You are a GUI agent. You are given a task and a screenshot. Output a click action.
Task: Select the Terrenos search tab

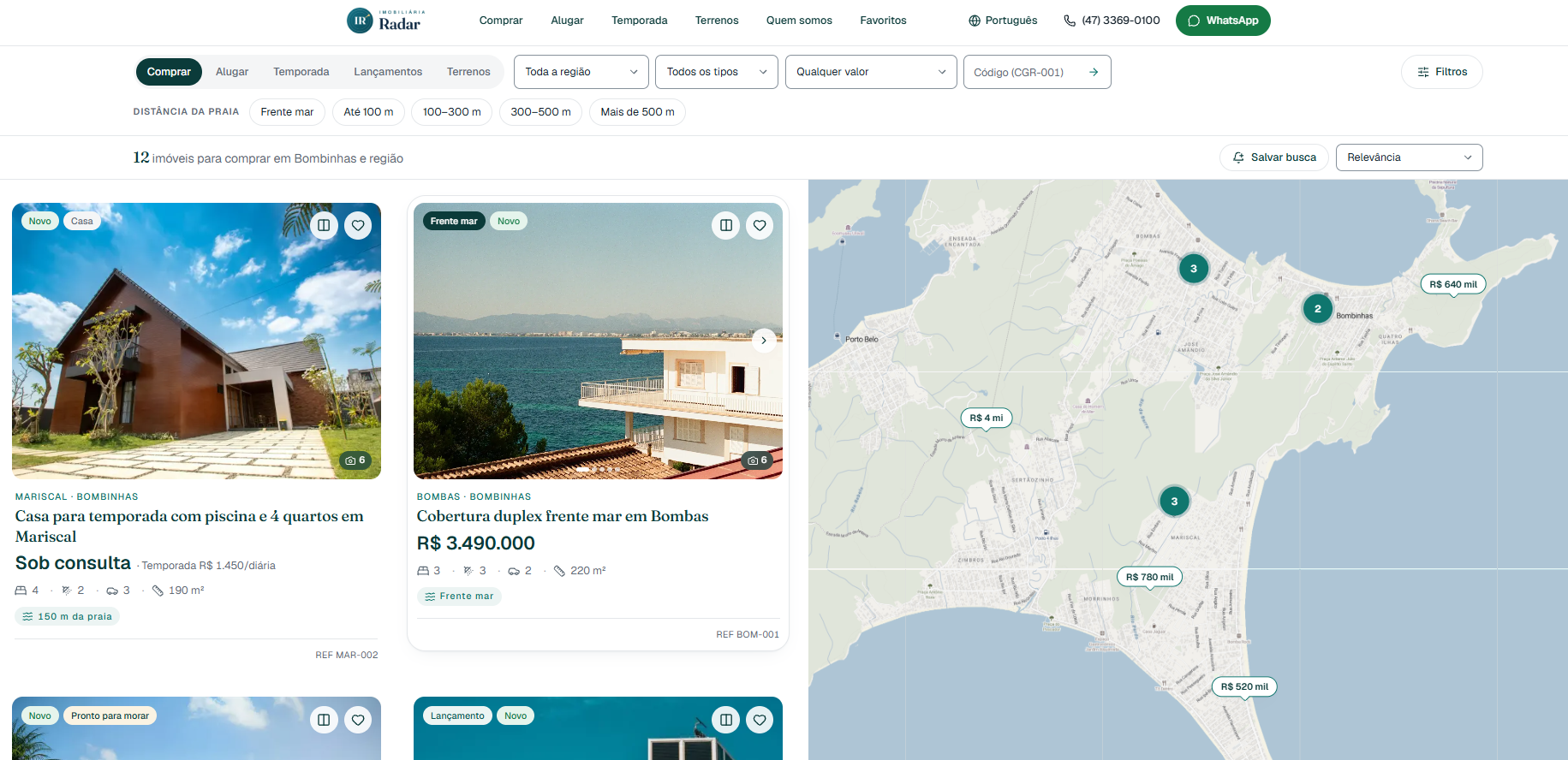468,72
